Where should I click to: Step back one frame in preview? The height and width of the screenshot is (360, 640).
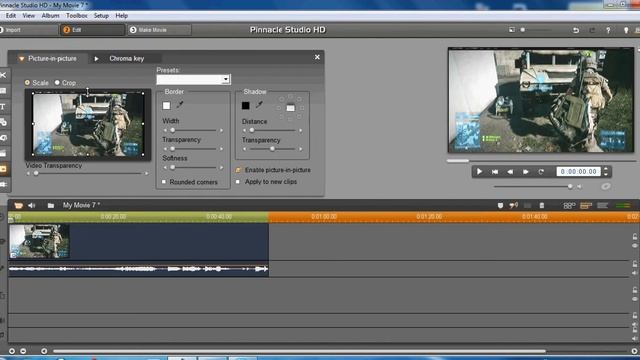(510, 172)
